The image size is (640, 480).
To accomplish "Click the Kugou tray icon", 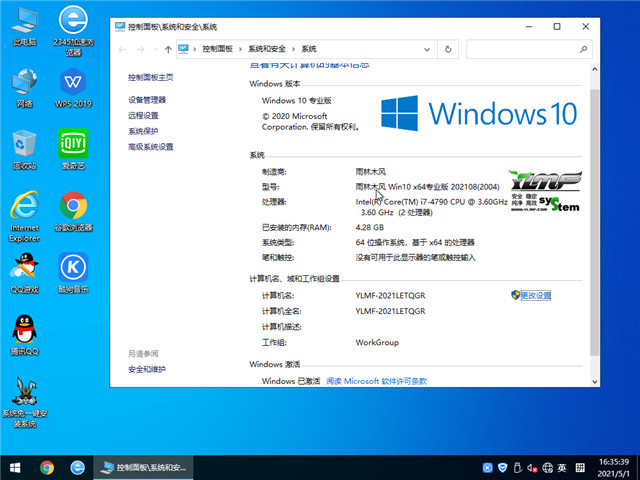I will click(487, 467).
